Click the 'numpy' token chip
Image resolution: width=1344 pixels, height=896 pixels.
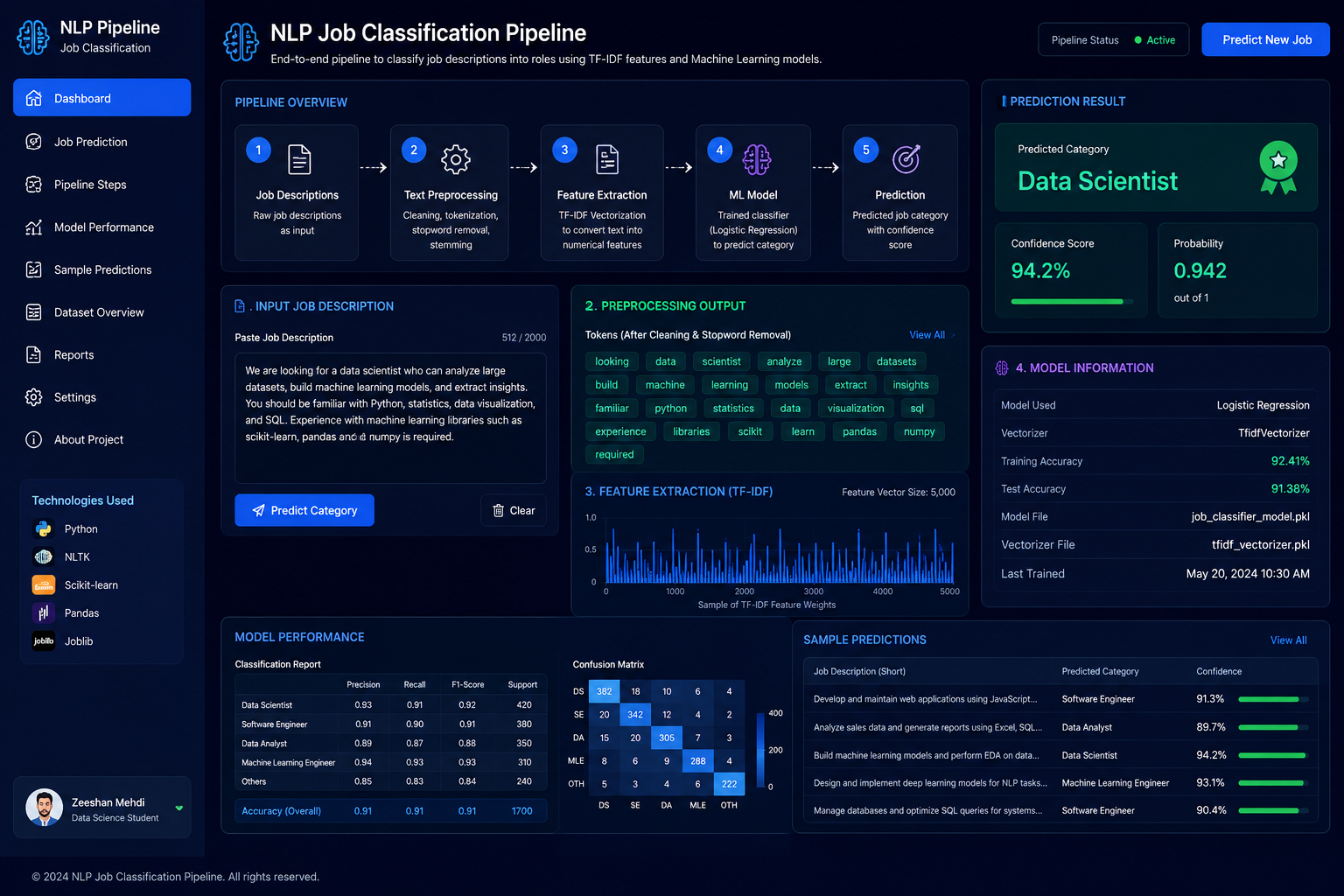pos(919,431)
